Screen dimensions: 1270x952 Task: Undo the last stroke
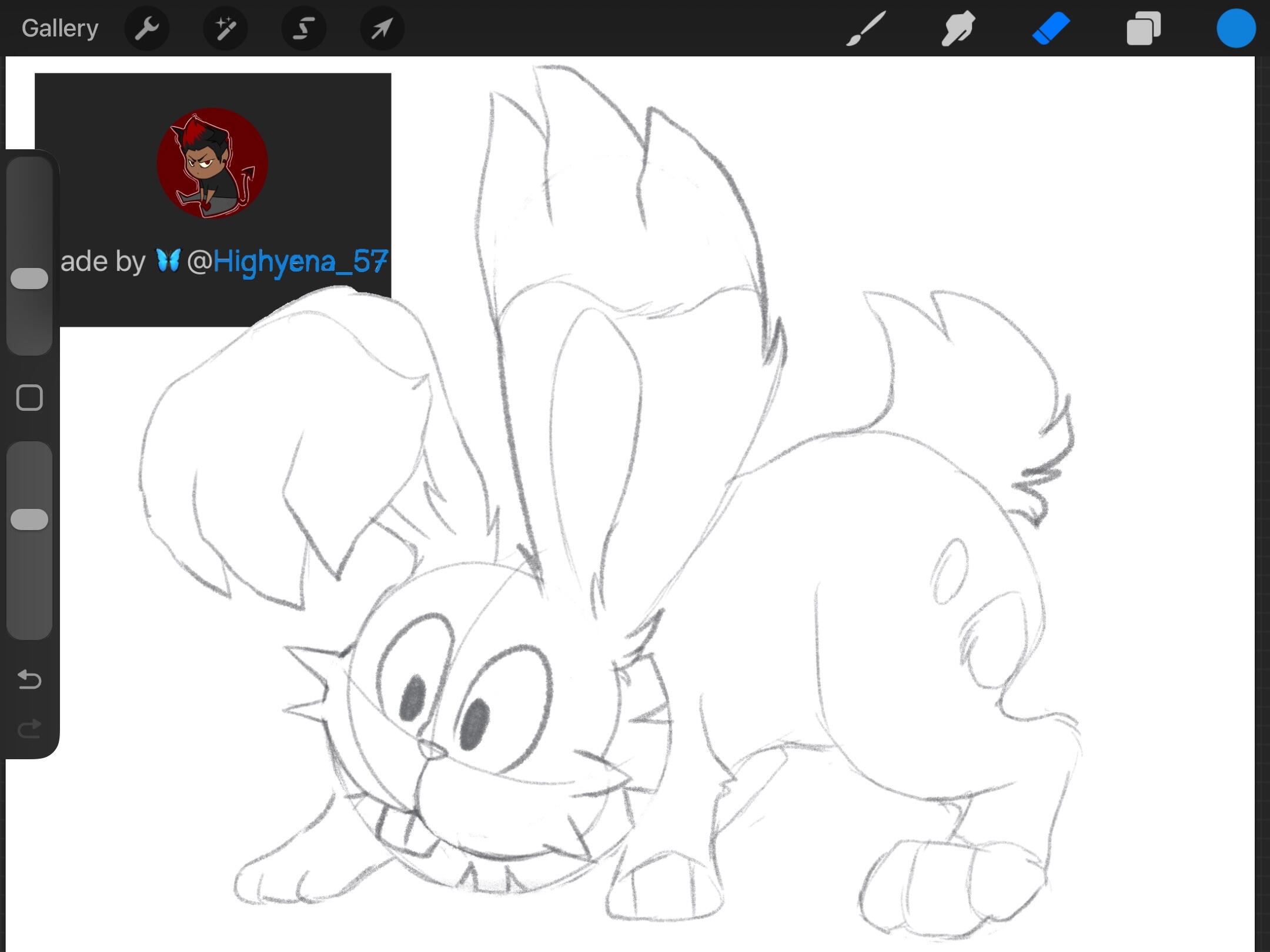(29, 679)
